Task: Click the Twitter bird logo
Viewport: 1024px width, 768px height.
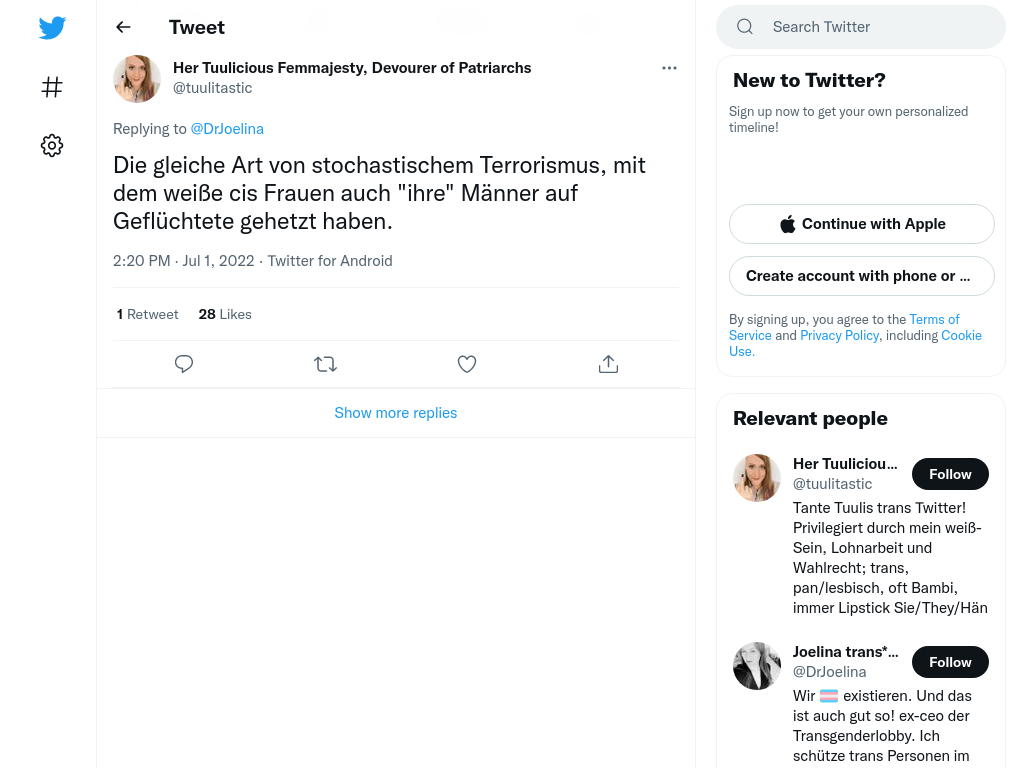Action: coord(52,27)
